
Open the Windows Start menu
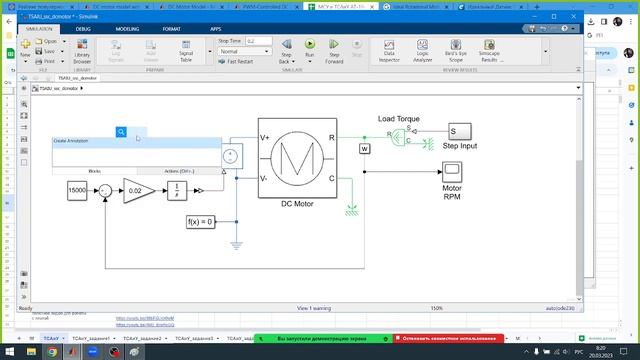point(9,351)
